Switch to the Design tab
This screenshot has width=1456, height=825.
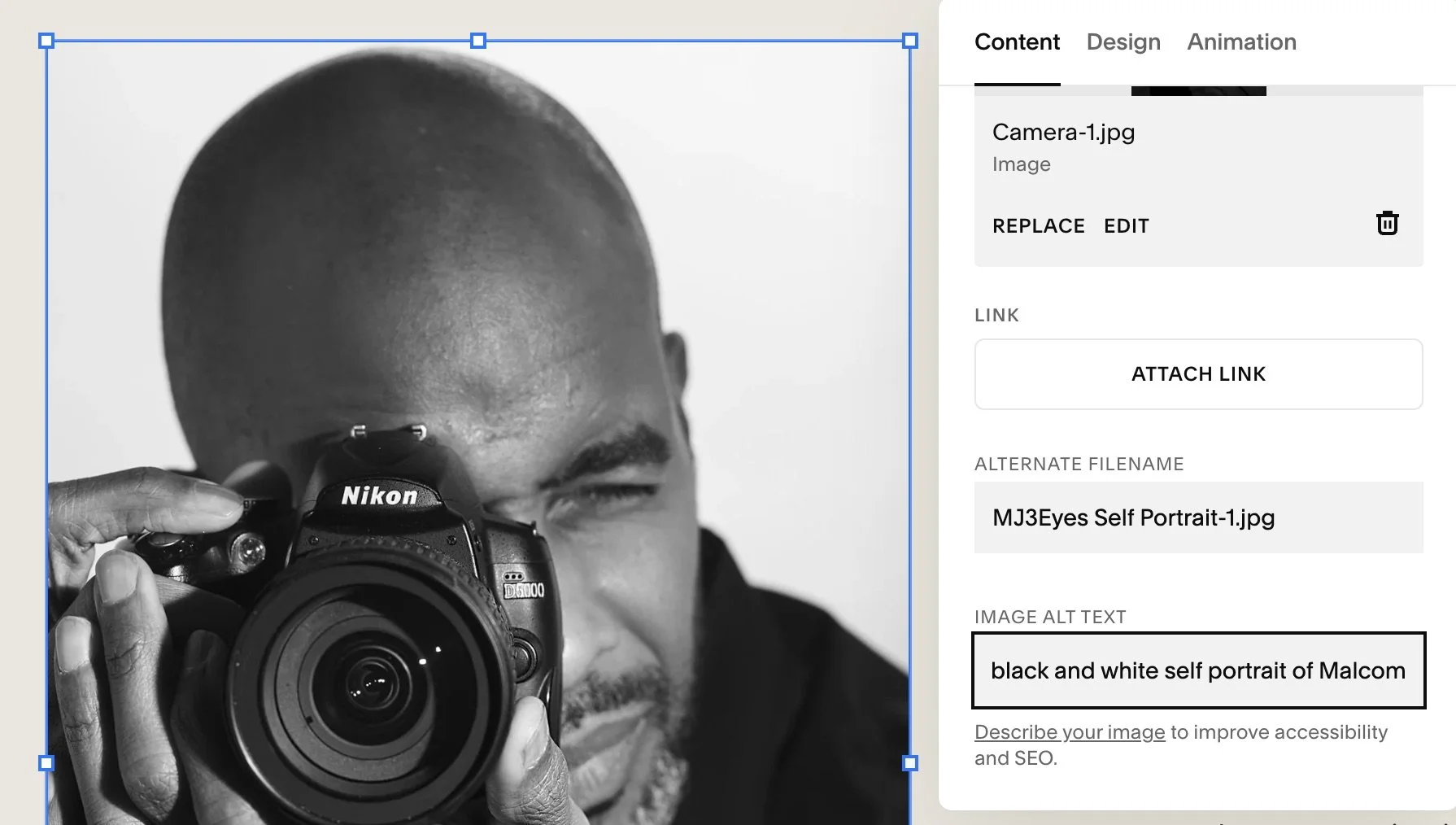(1123, 41)
